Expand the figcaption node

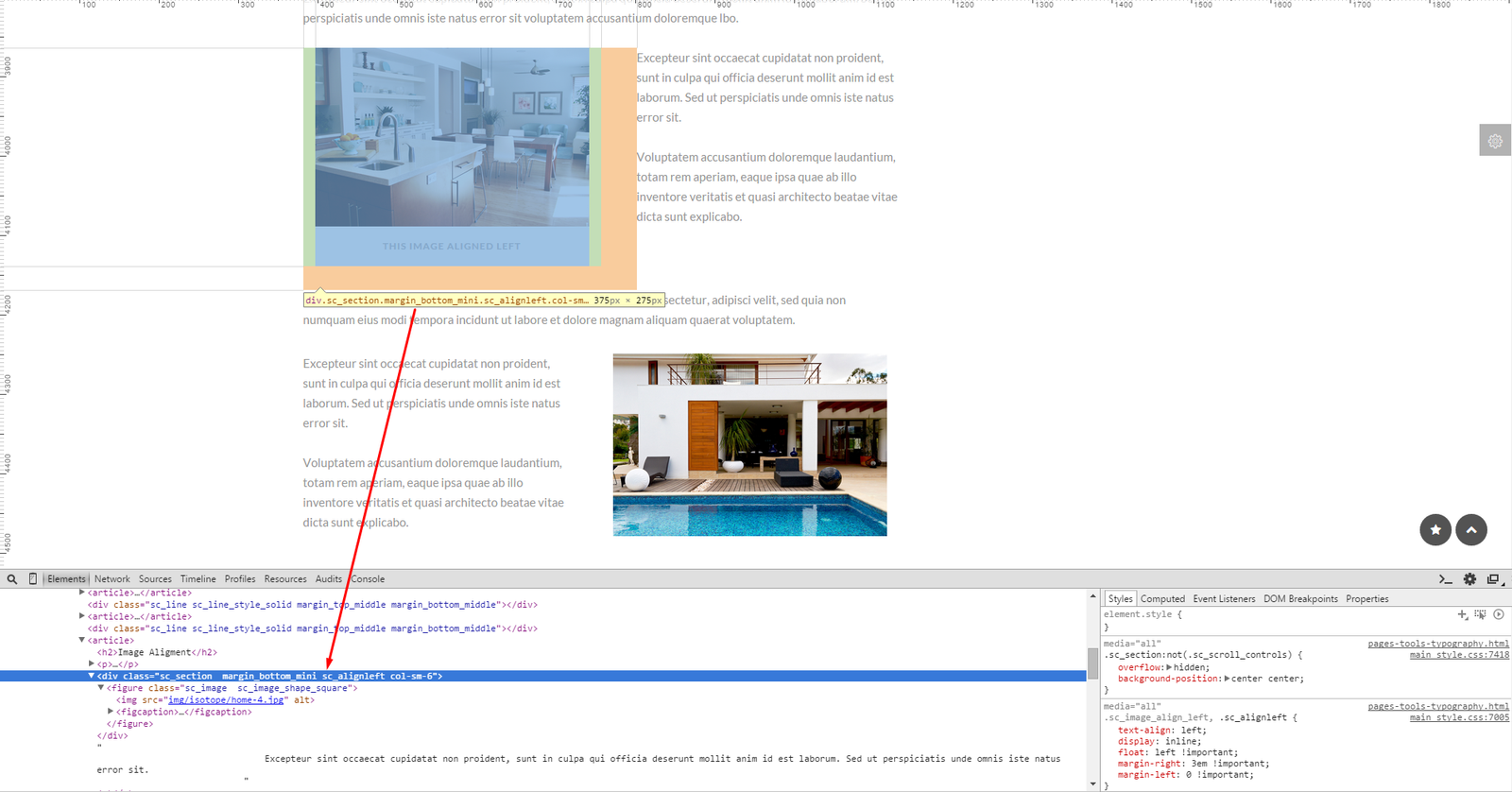[x=111, y=712]
